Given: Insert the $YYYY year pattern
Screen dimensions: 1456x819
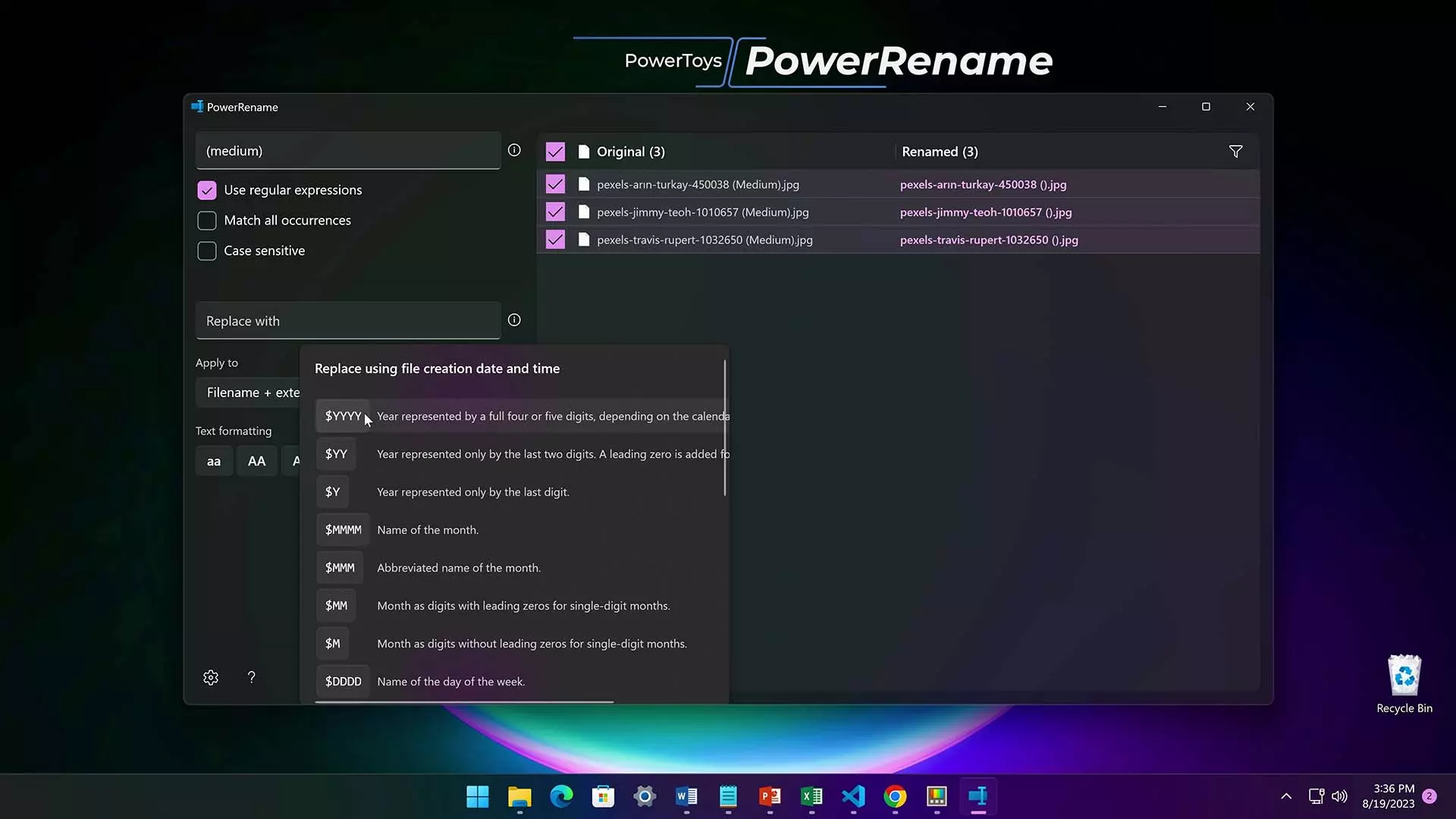Looking at the screenshot, I should pyautogui.click(x=343, y=416).
